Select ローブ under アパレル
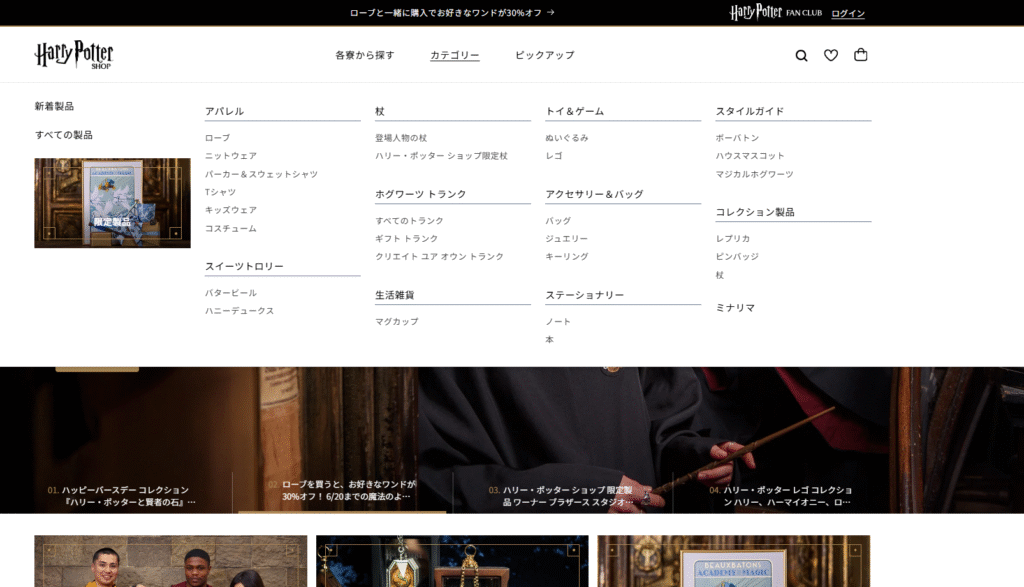The image size is (1024, 587). tap(217, 138)
